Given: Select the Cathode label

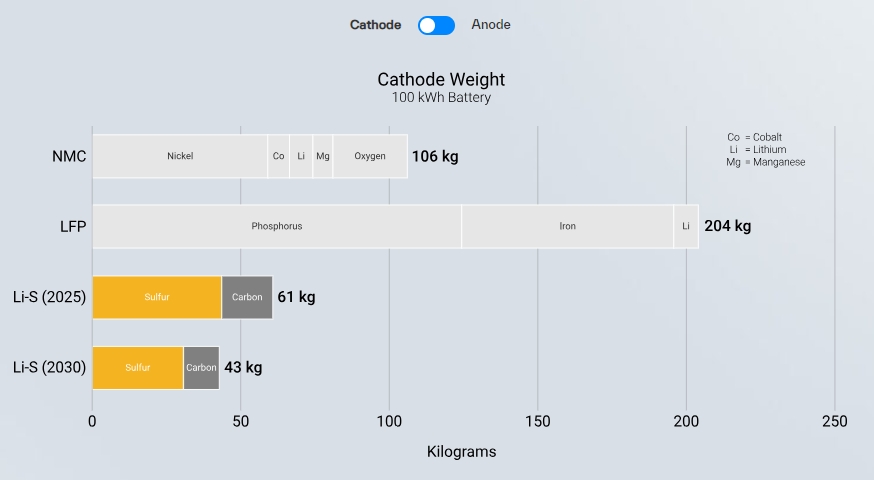Looking at the screenshot, I should point(375,25).
